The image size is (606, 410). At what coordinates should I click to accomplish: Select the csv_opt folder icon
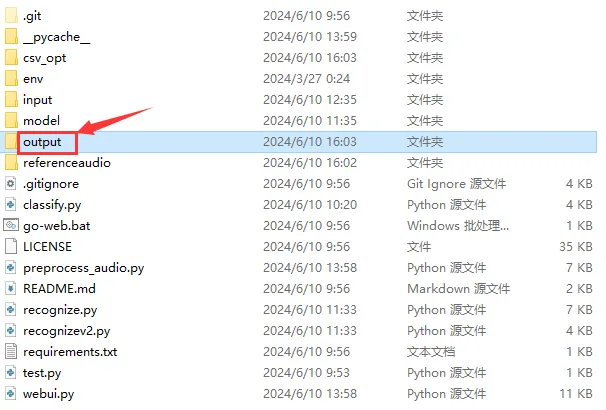11,58
